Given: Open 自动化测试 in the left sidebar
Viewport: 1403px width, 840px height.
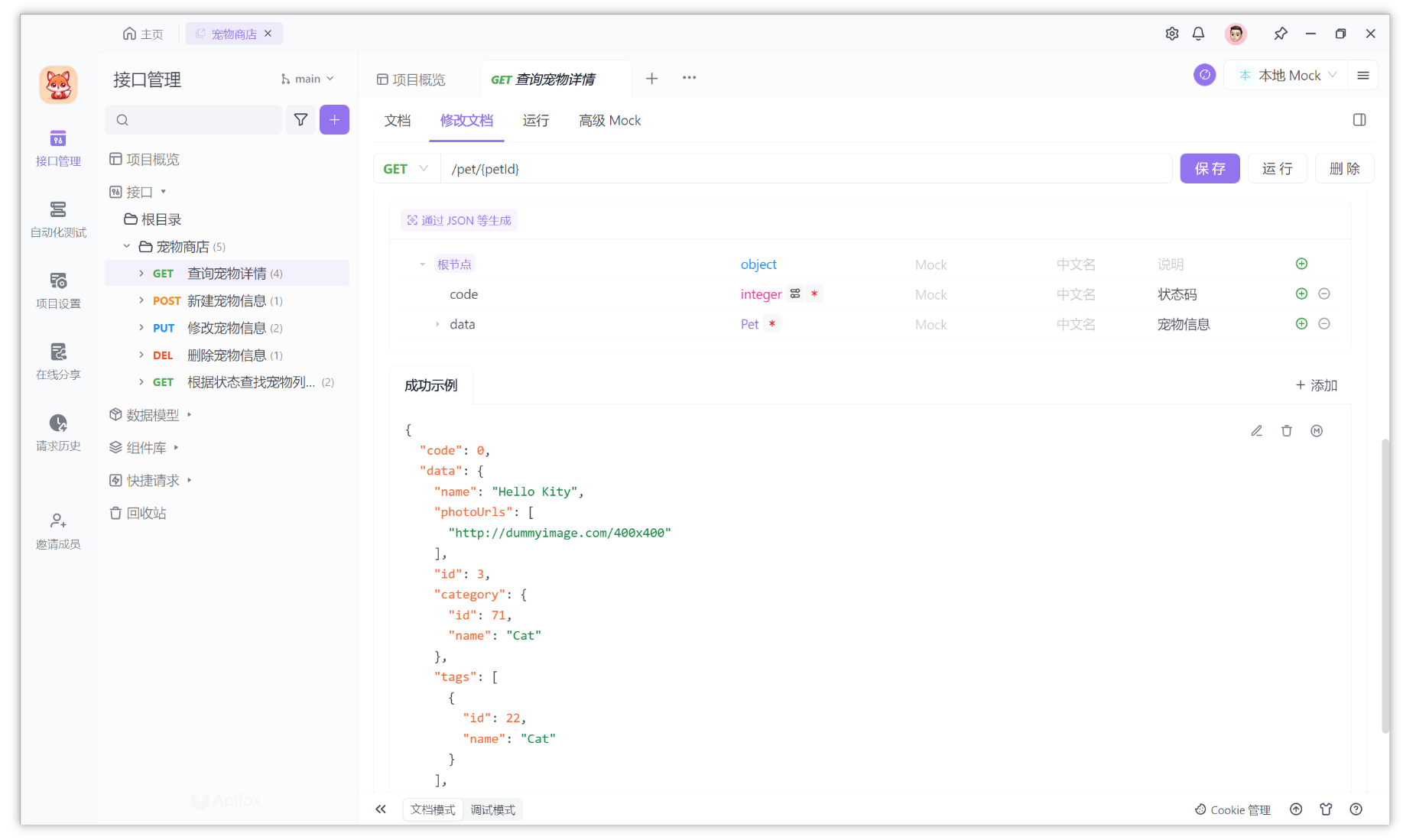Looking at the screenshot, I should tap(57, 219).
